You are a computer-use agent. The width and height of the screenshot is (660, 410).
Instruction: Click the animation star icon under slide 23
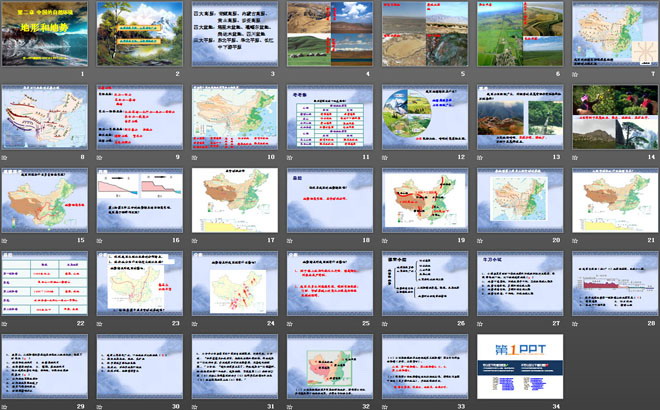[x=99, y=324]
